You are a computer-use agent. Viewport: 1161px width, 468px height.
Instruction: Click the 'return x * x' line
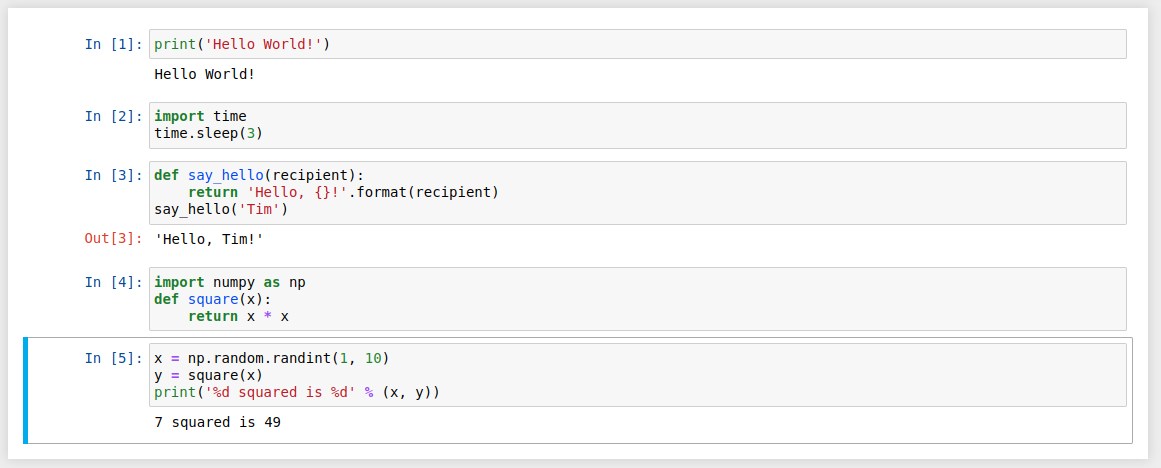pyautogui.click(x=238, y=316)
